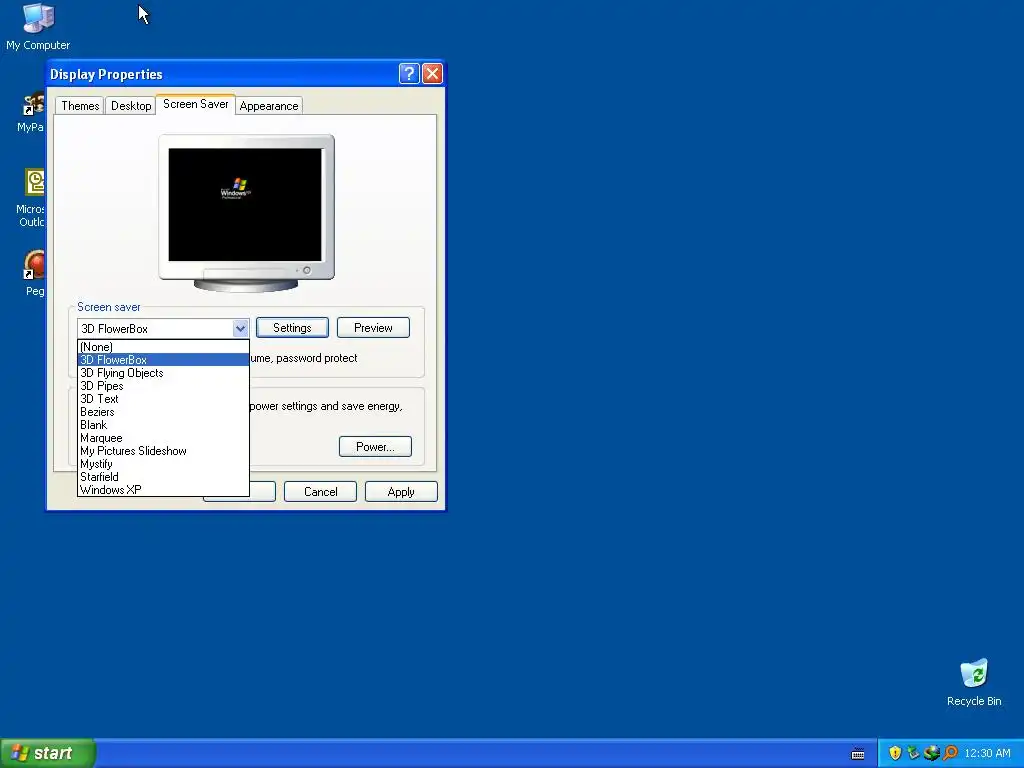The image size is (1024, 768).
Task: Open the Recycle Bin desktop icon
Action: pyautogui.click(x=974, y=682)
